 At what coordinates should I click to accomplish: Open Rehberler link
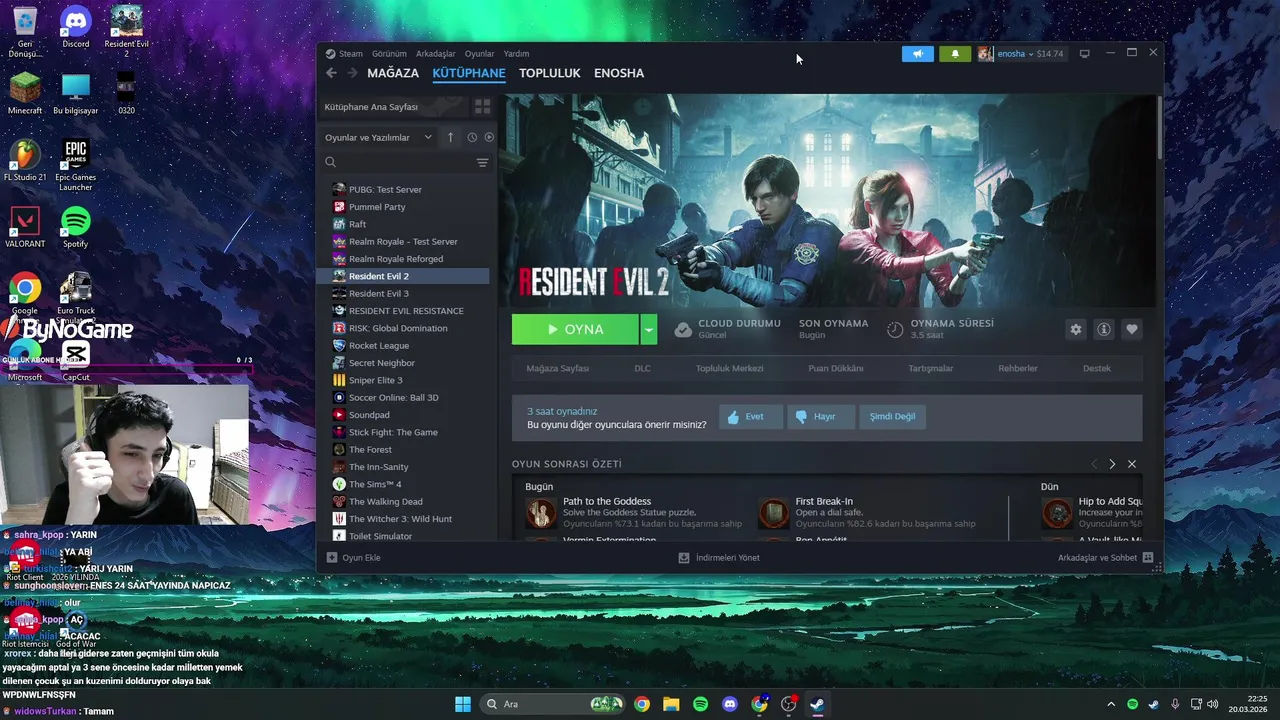(x=1018, y=368)
